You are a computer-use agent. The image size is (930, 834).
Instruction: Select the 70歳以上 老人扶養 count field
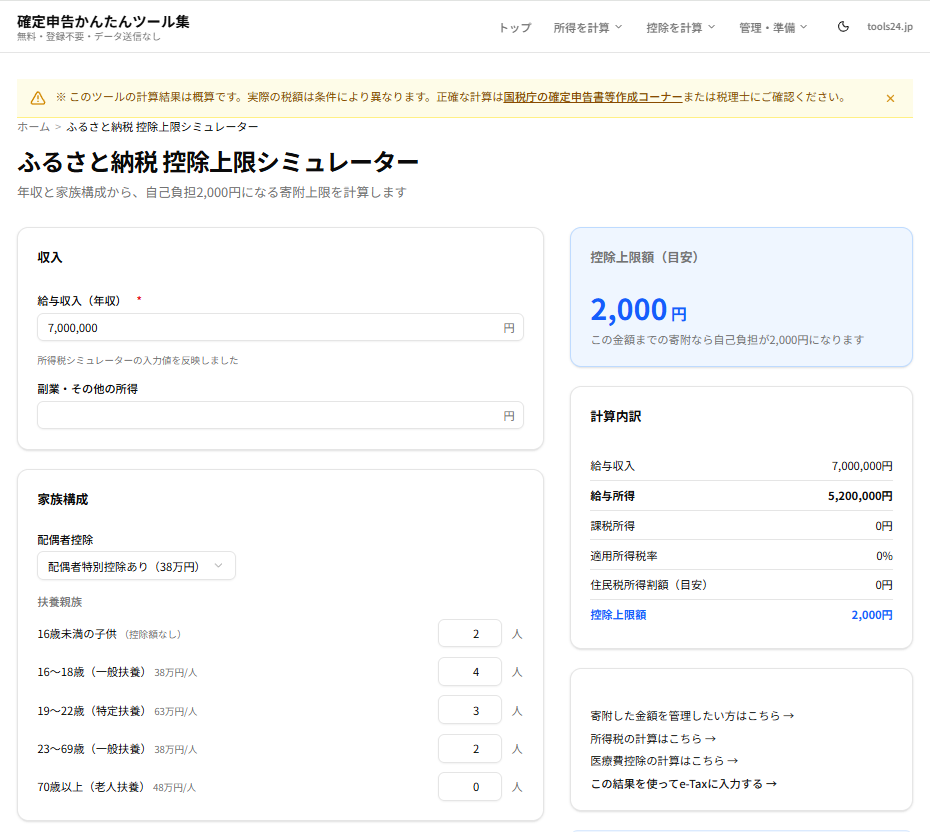click(x=470, y=787)
